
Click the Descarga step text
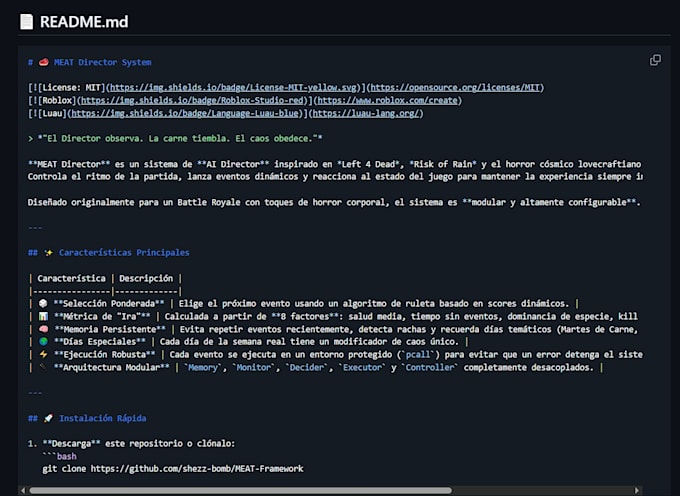coord(131,444)
